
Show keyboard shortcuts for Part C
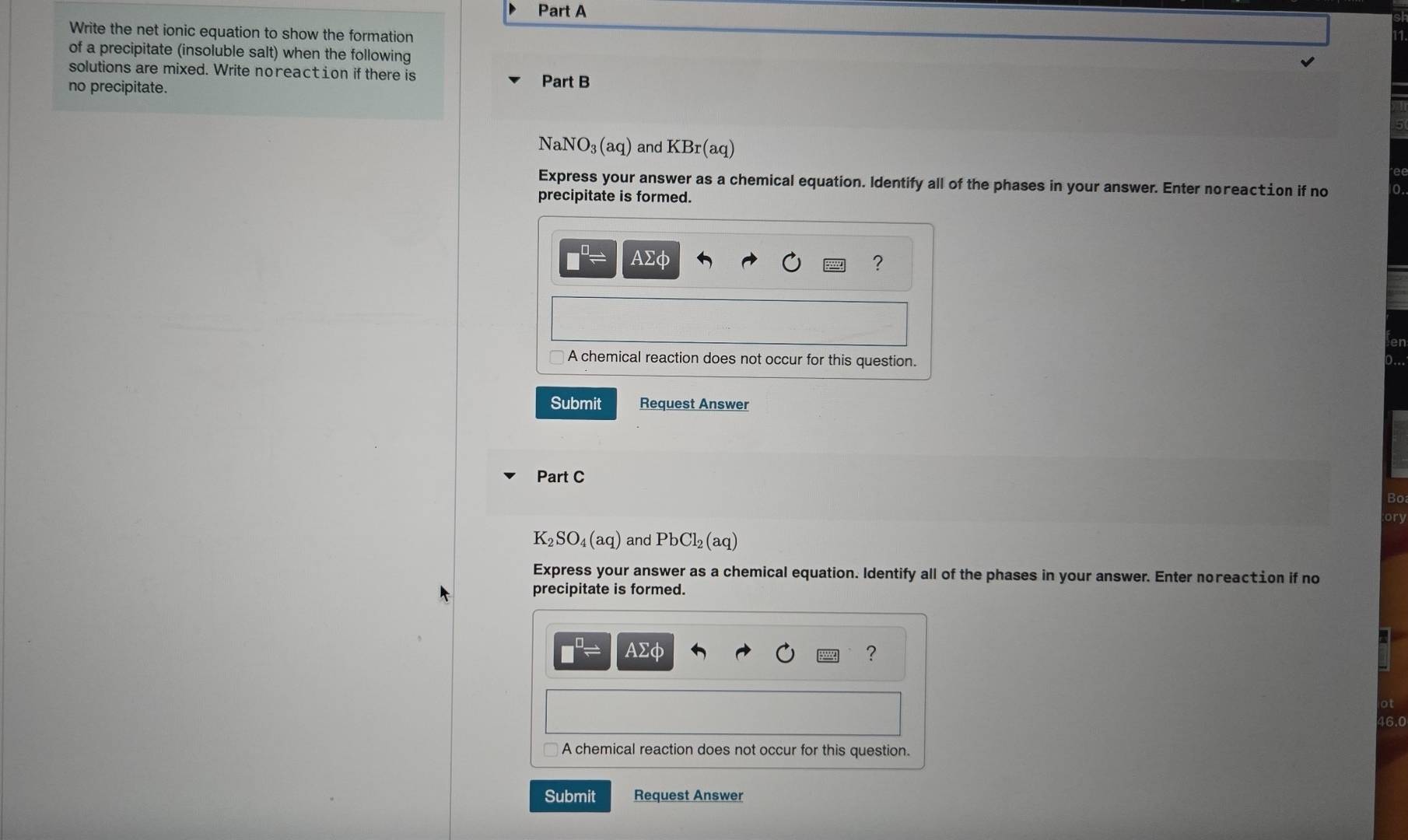pyautogui.click(x=828, y=655)
